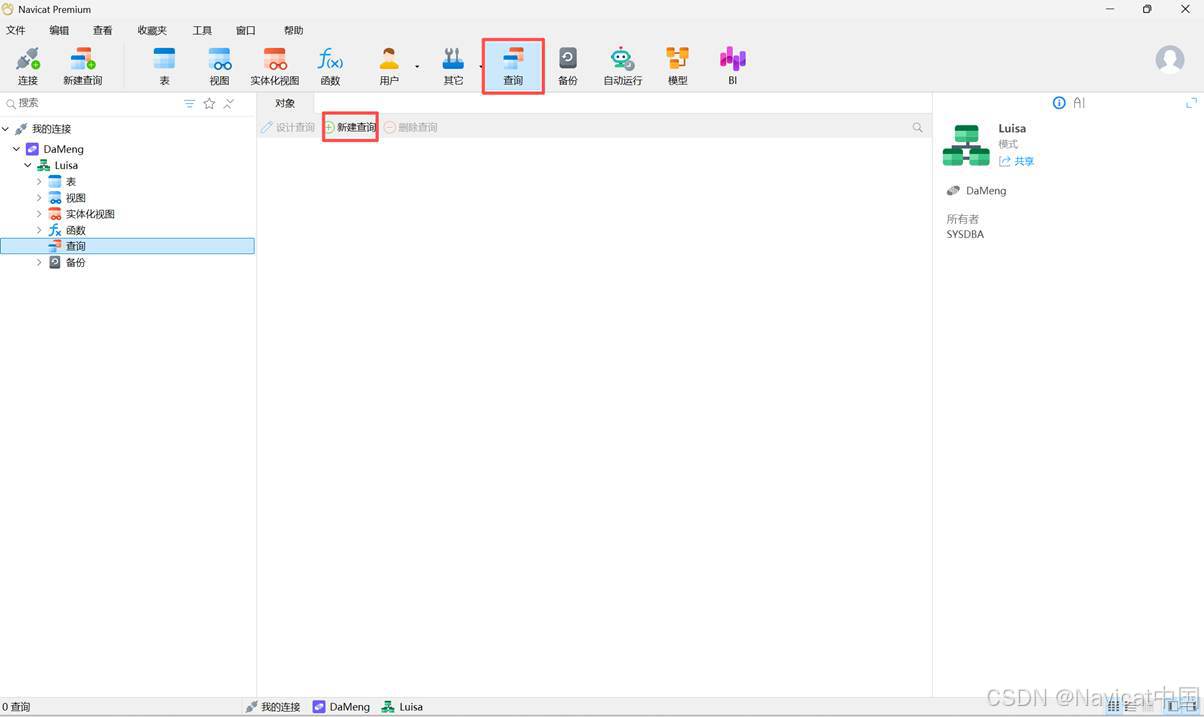Click the SYSDBA owner value

point(965,234)
